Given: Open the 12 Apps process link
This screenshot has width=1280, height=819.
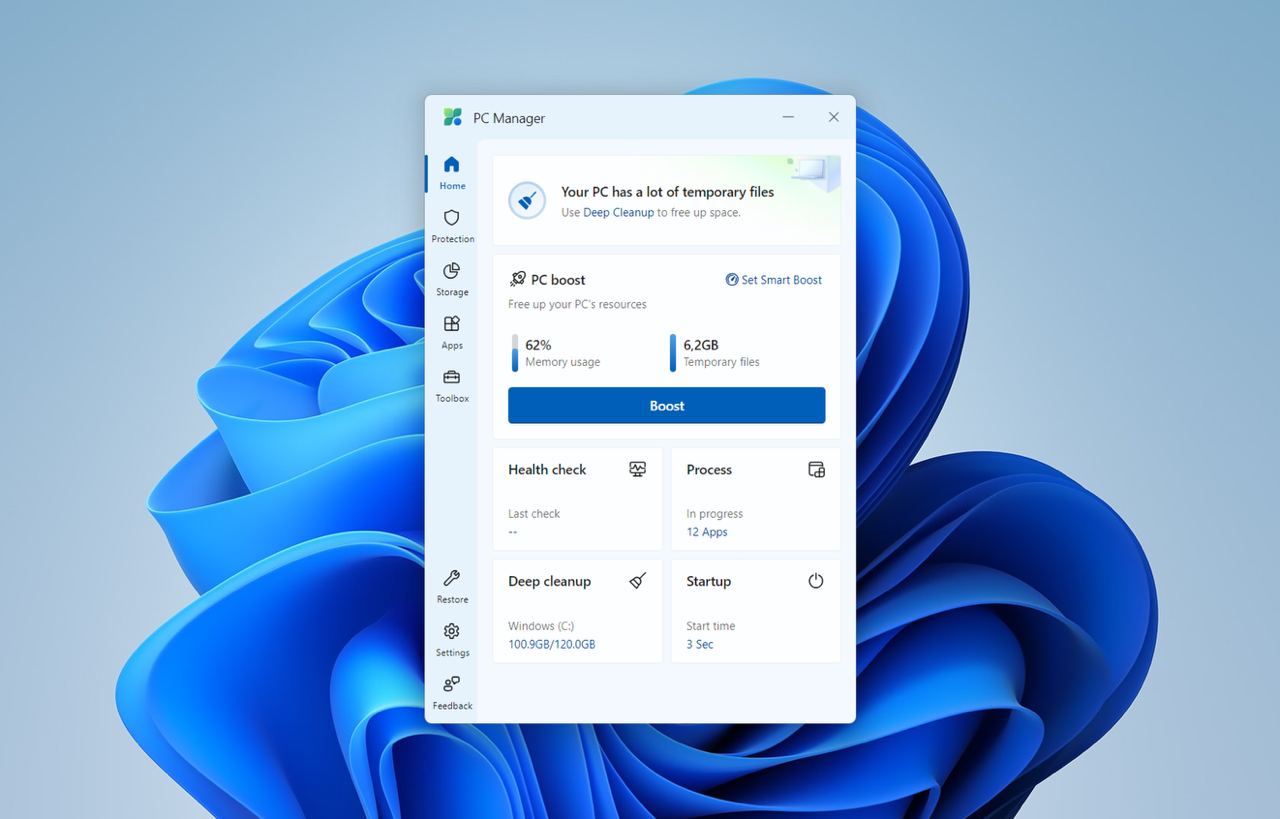Looking at the screenshot, I should click(707, 532).
